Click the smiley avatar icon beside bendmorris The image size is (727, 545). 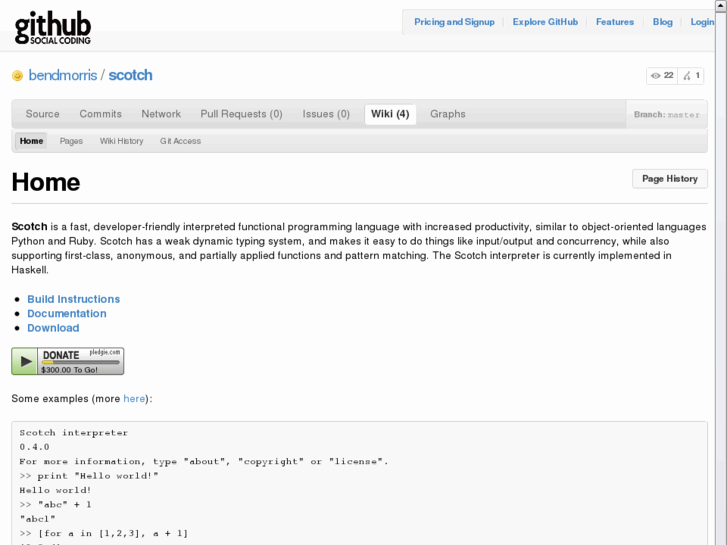click(x=17, y=75)
